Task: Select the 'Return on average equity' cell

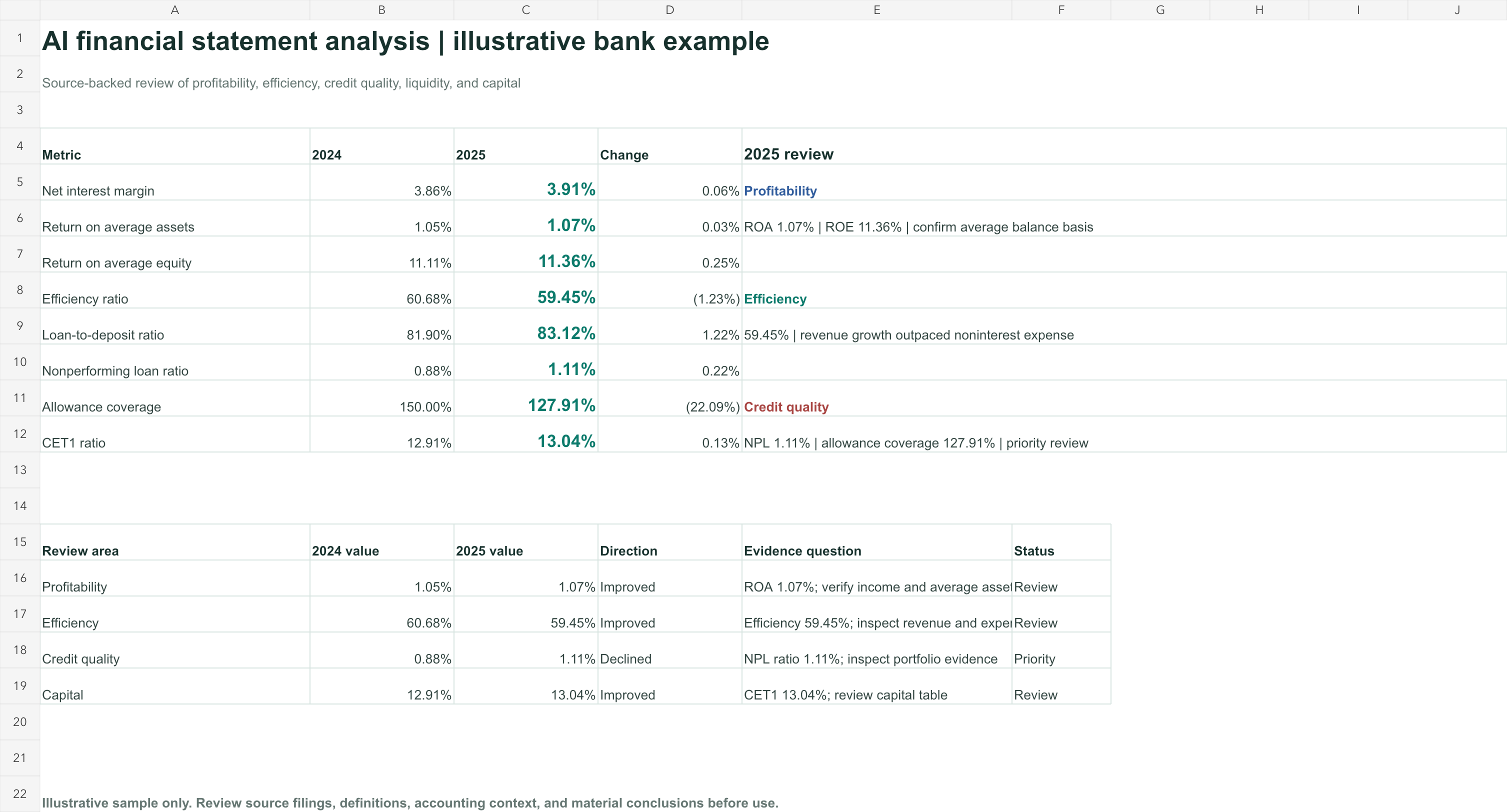Action: click(175, 254)
